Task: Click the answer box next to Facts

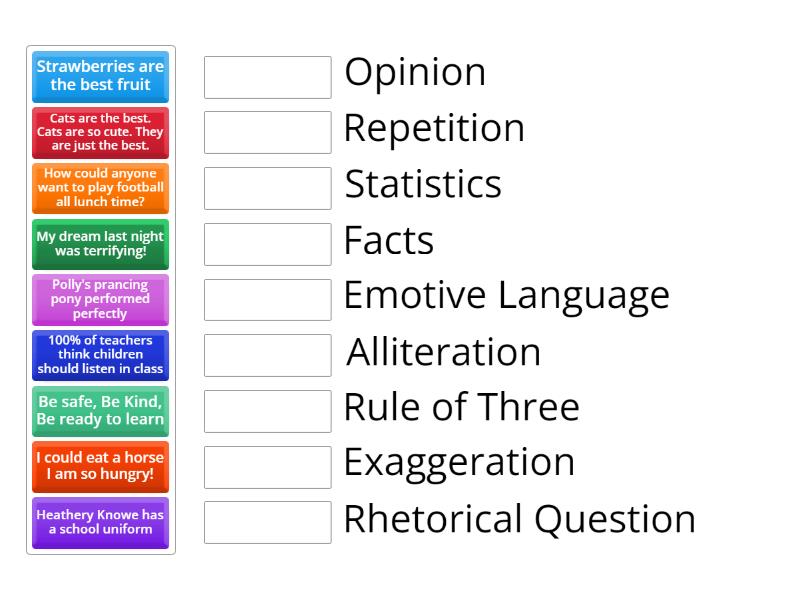Action: (266, 242)
